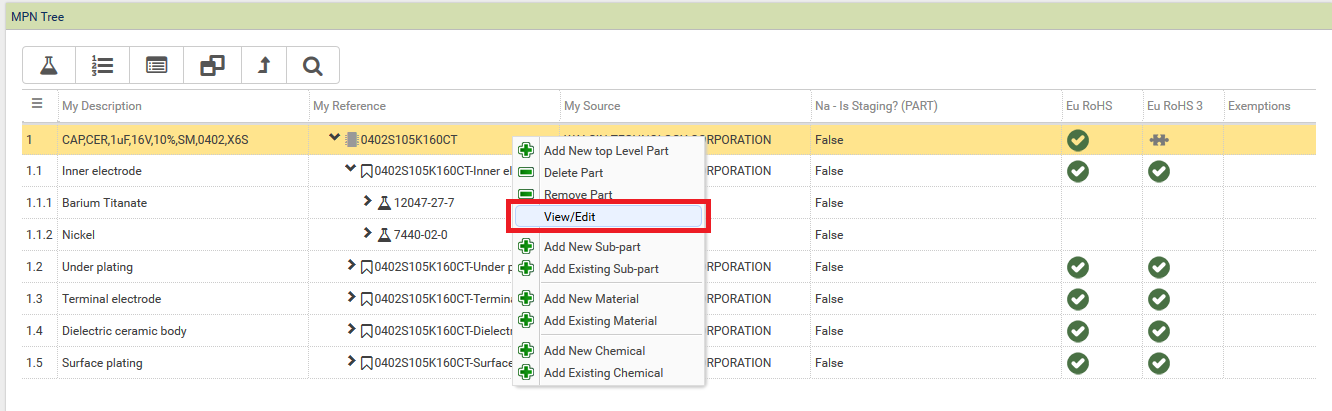This screenshot has width=1332, height=411.
Task: Sort by My Description column header
Action: (102, 106)
